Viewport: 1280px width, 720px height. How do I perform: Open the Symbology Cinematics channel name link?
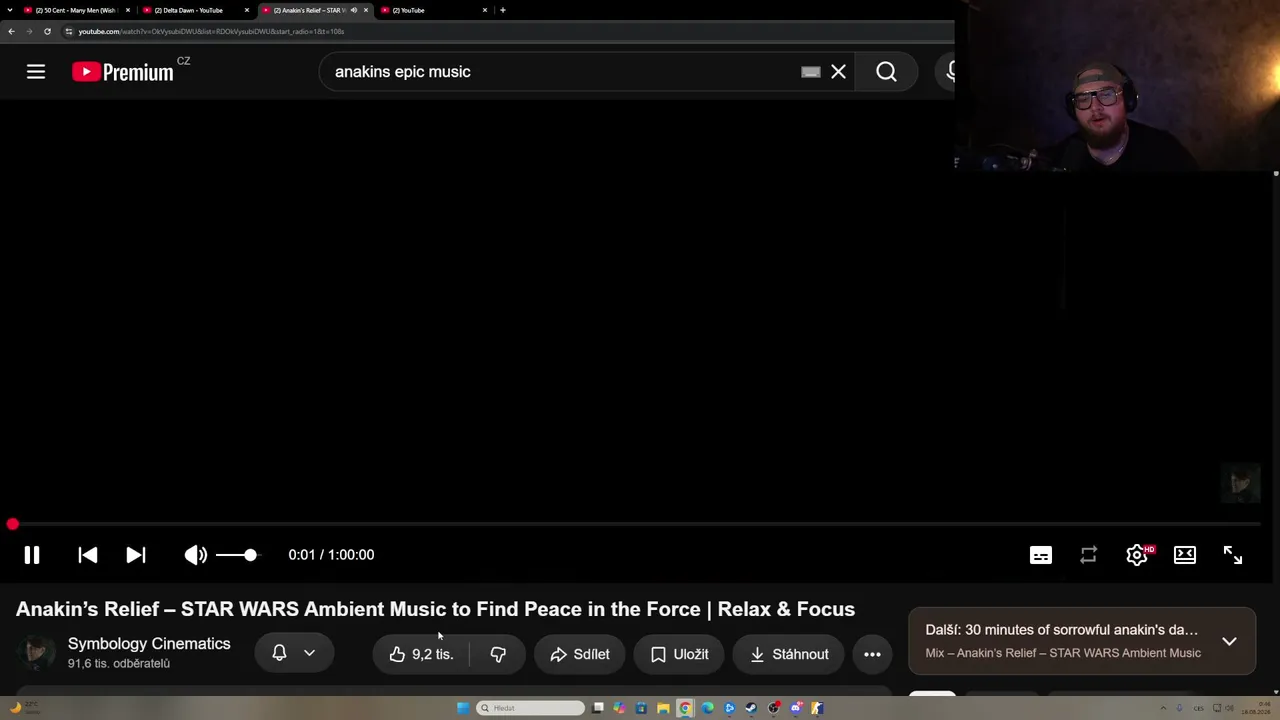149,644
